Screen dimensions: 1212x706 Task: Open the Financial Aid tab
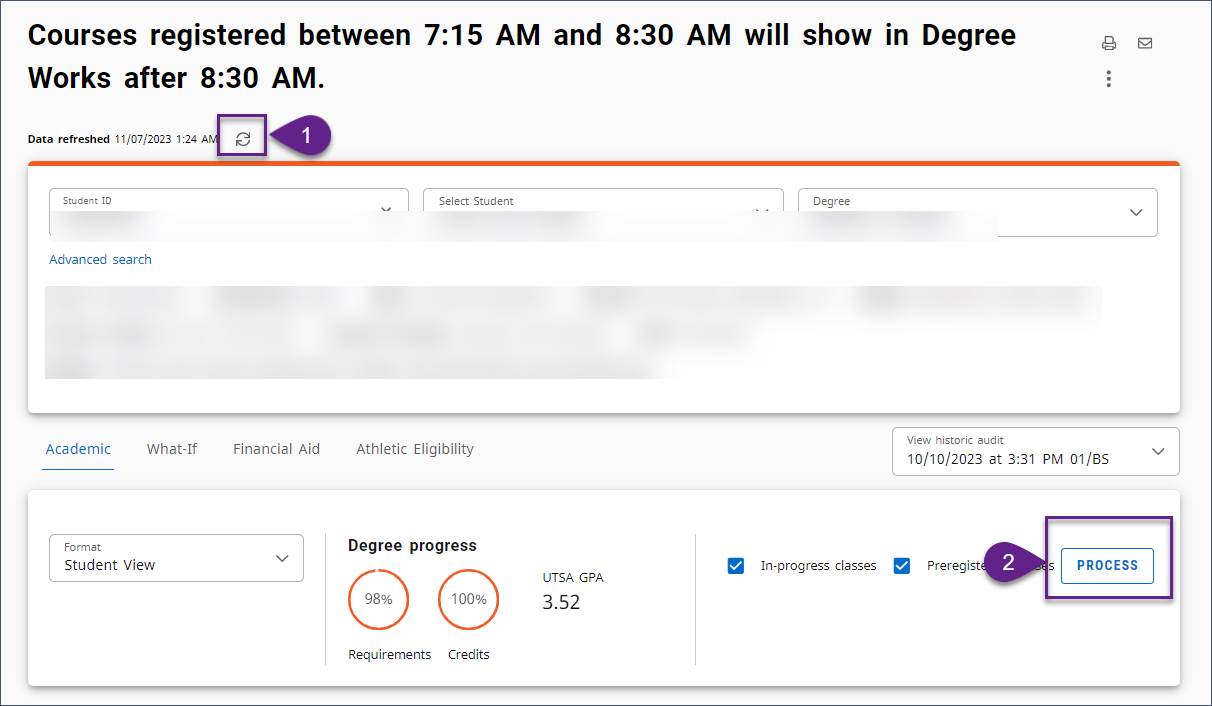point(276,449)
